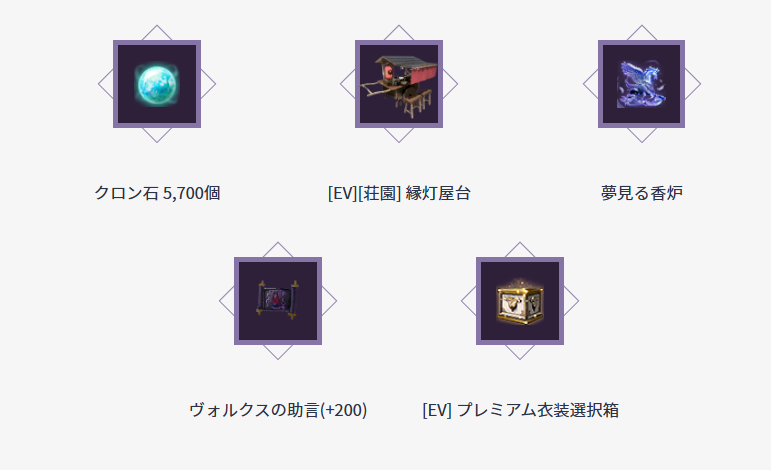Click the プレミアム衣装選択箱 label
The image size is (771, 470).
pyautogui.click(x=538, y=410)
